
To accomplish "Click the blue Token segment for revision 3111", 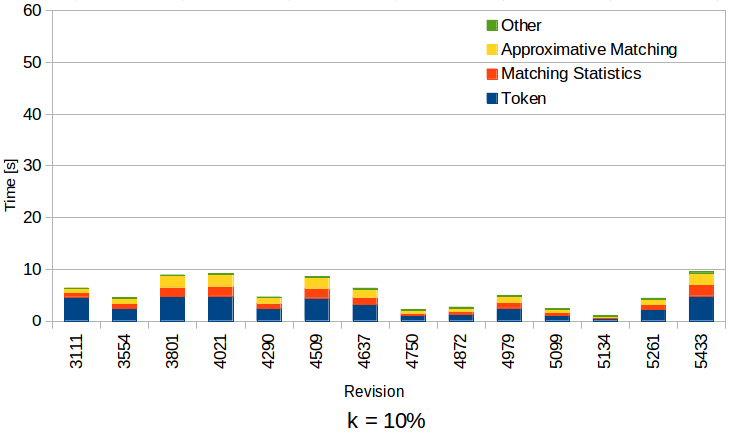I will pos(76,309).
